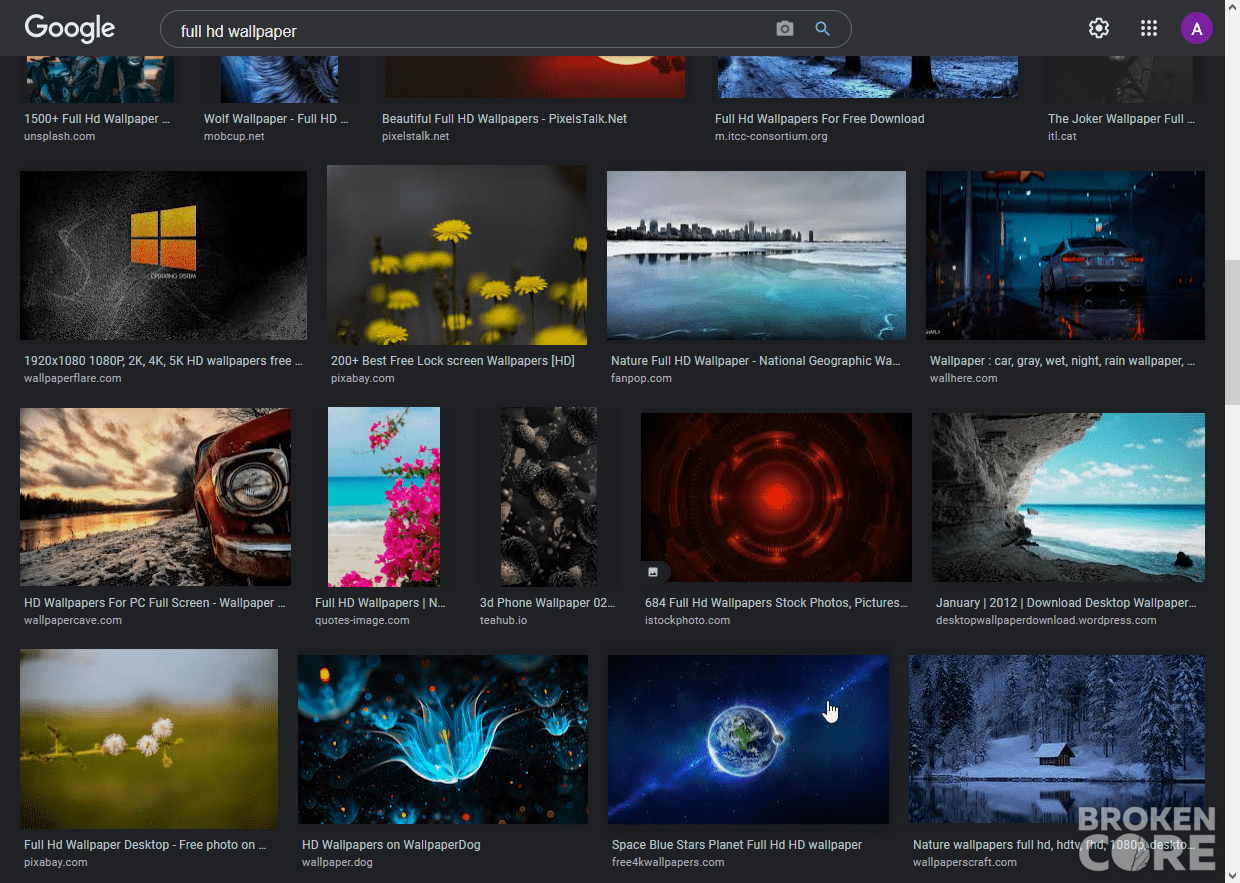Open search by image camera icon
This screenshot has width=1240, height=883.
[785, 29]
